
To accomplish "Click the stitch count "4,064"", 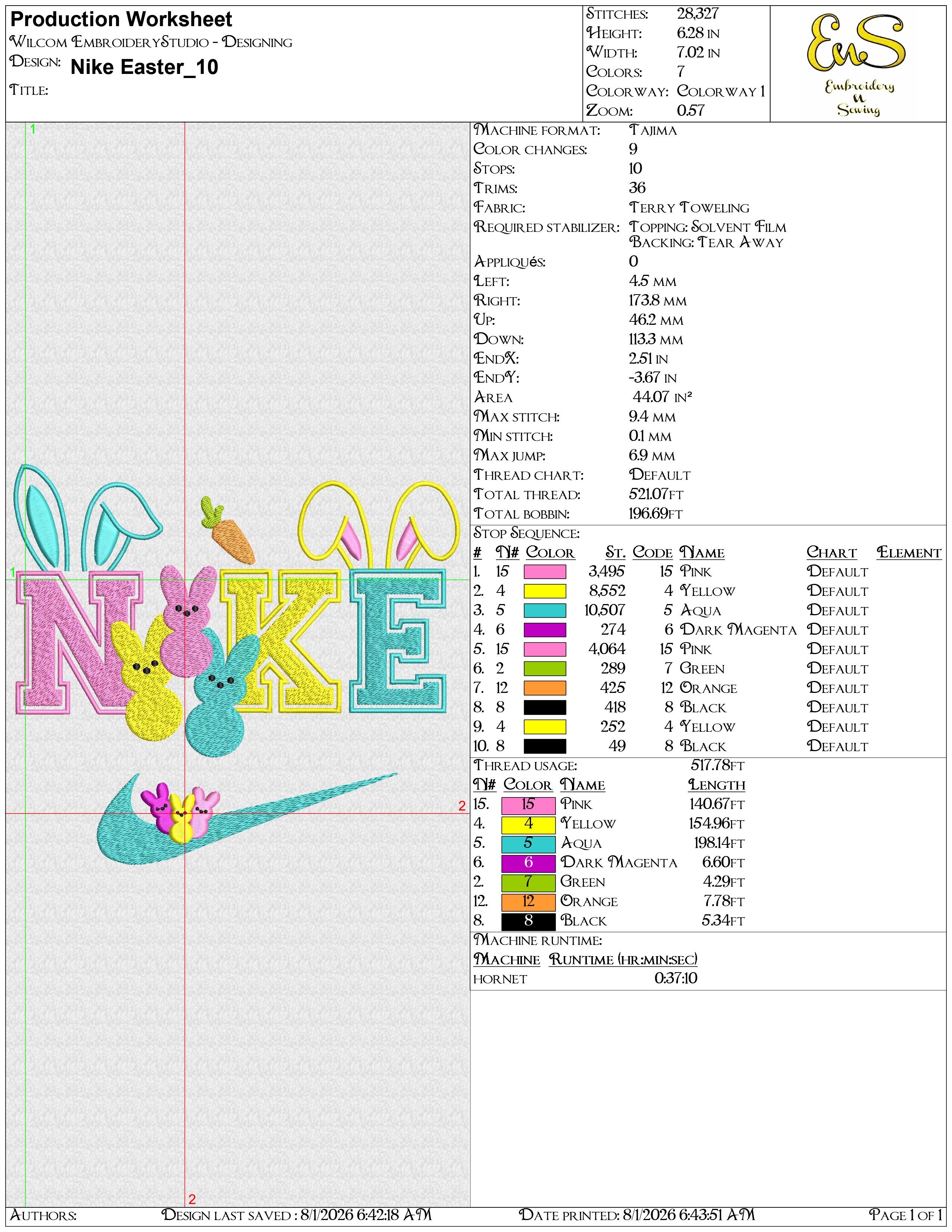I will point(607,649).
